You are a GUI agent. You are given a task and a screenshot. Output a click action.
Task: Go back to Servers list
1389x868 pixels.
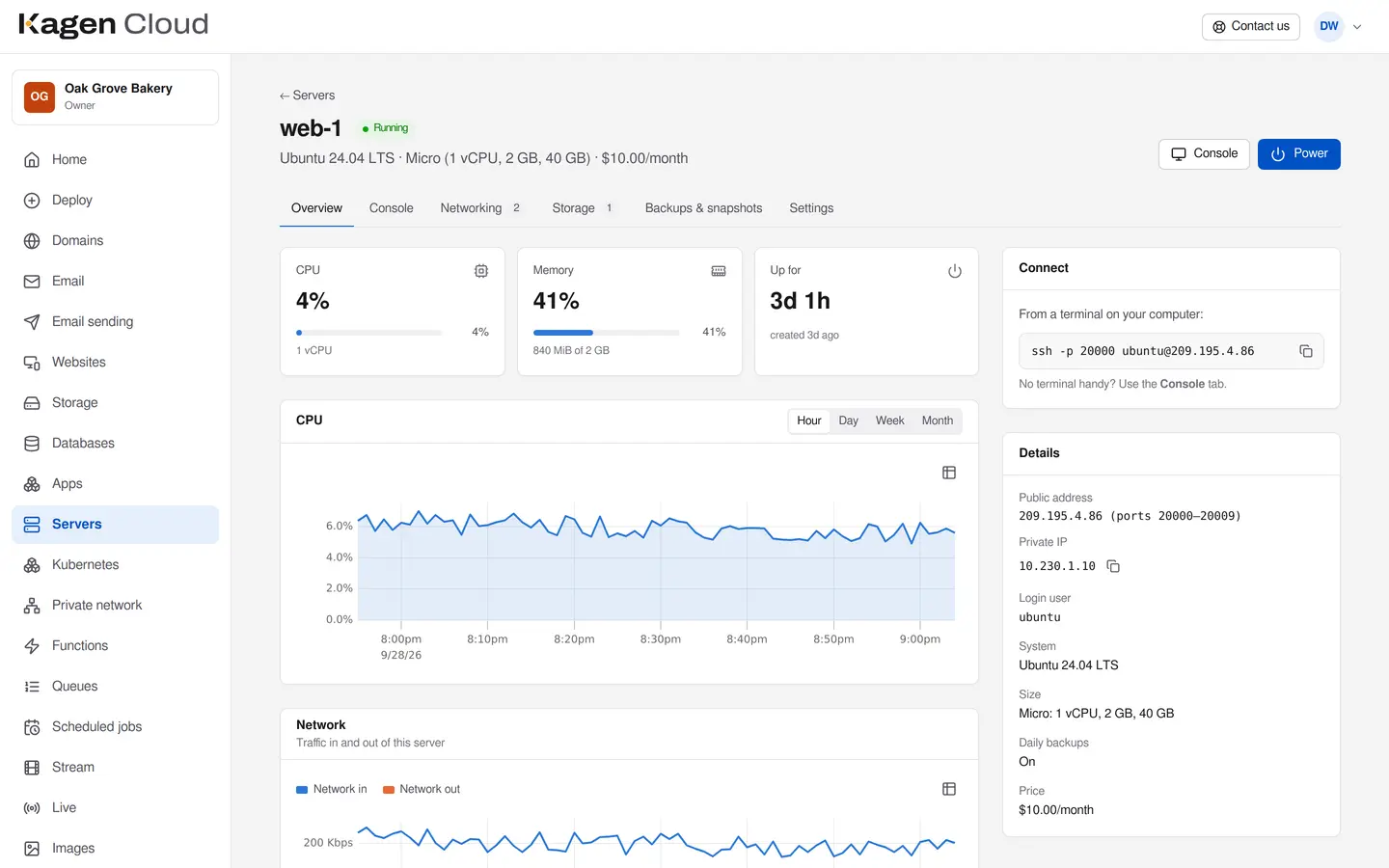point(307,95)
